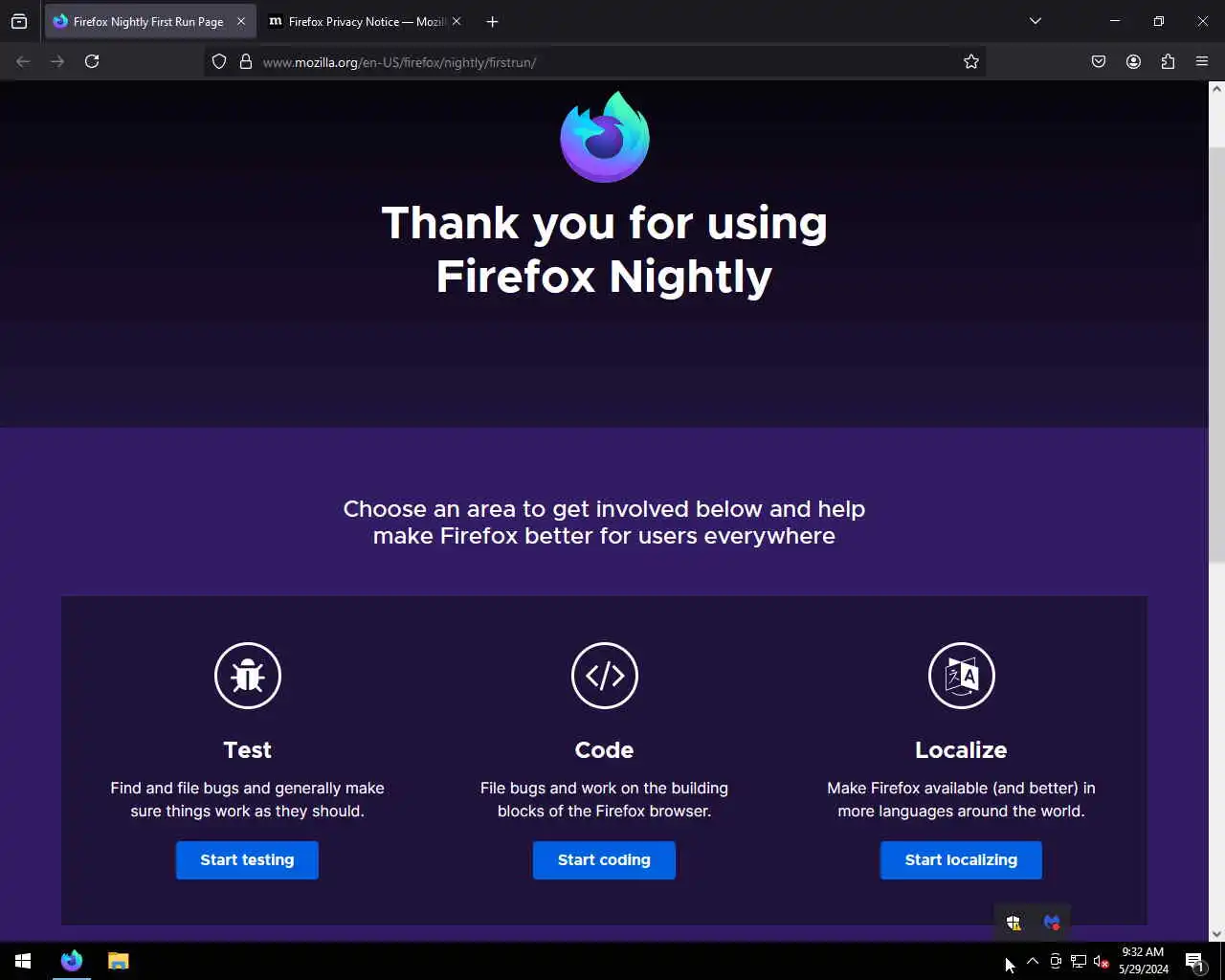Click the Test bug icon
The width and height of the screenshot is (1225, 980).
point(248,676)
